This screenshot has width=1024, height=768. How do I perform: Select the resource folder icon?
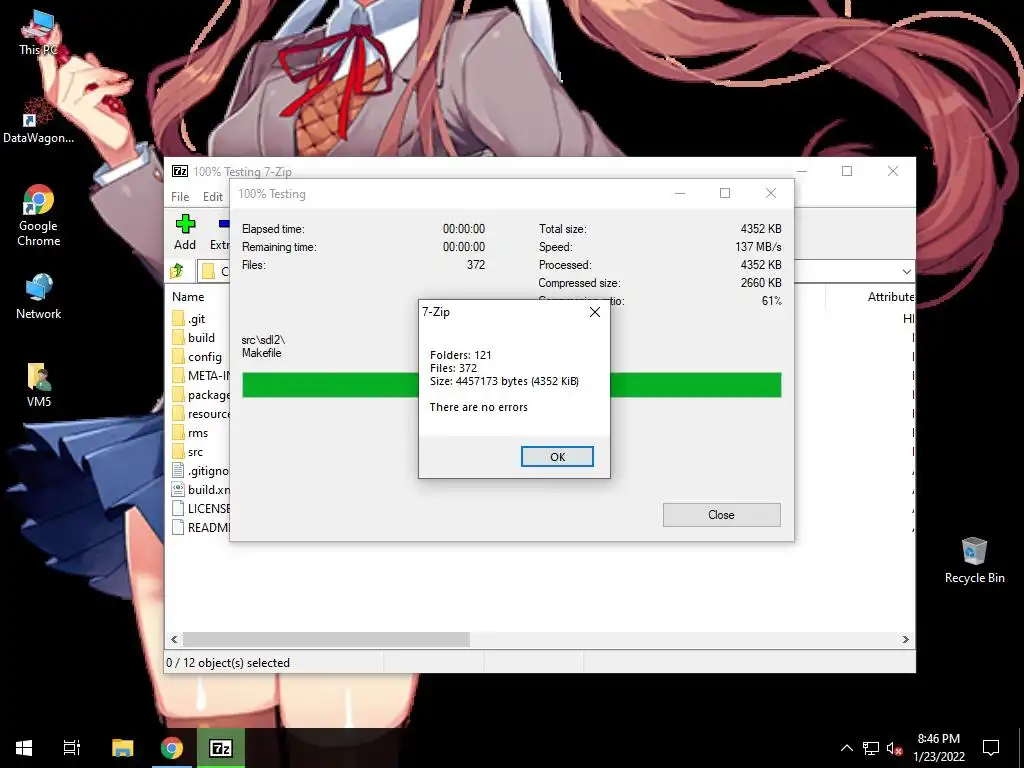tap(178, 413)
